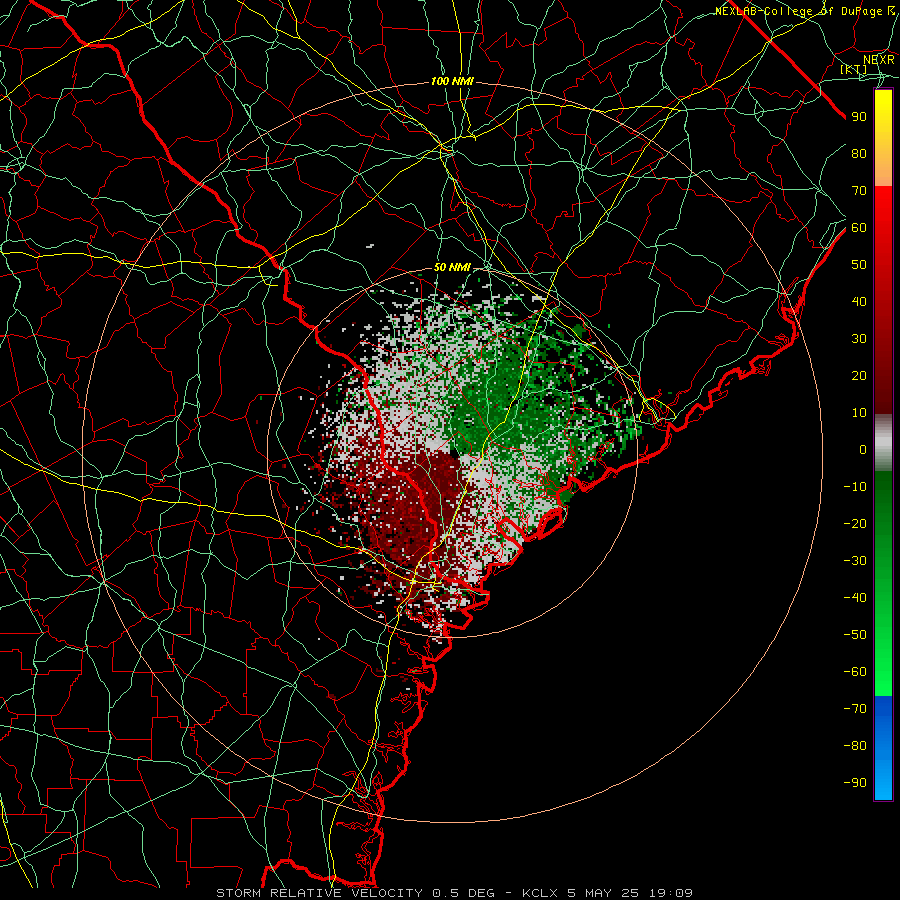Click the 0 value on velocity scale
Screen dimensions: 900x900
(863, 450)
